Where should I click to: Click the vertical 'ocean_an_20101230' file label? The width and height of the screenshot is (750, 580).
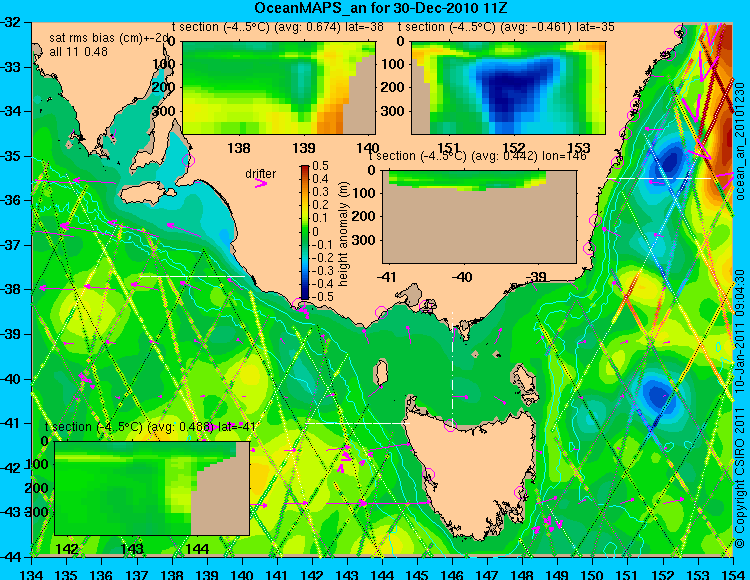(740, 142)
